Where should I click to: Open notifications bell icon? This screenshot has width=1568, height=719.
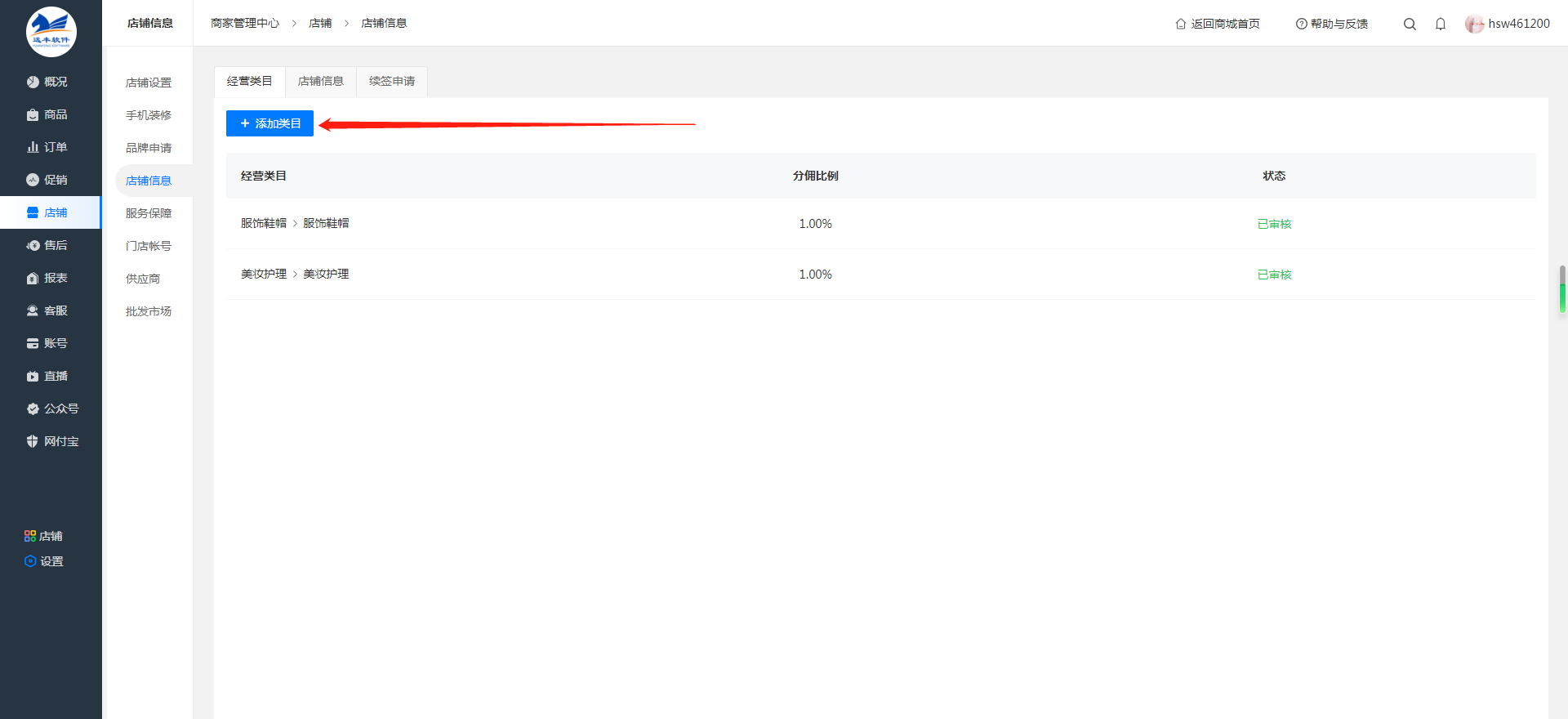point(1441,24)
